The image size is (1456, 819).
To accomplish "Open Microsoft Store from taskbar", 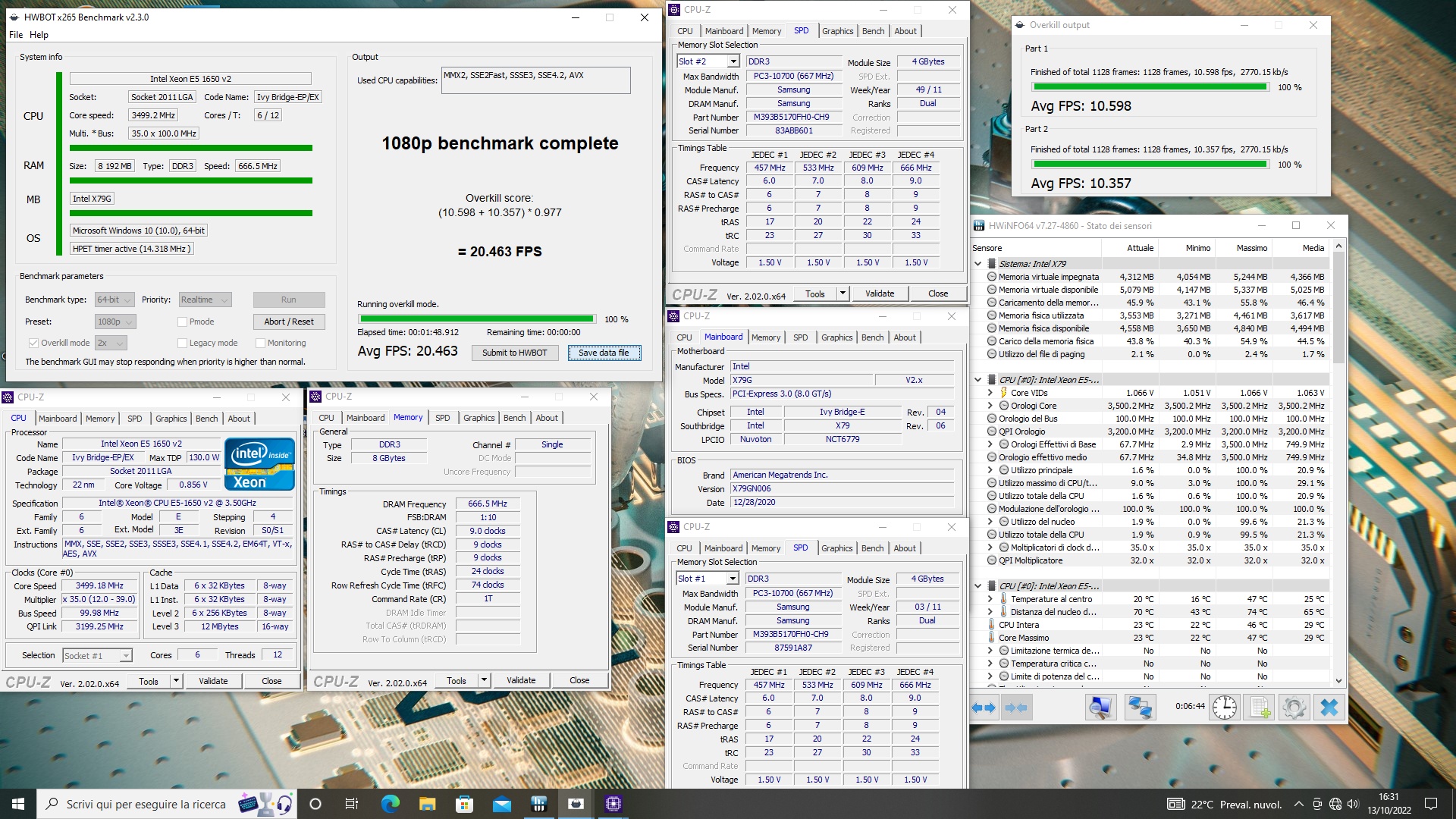I will (x=464, y=804).
